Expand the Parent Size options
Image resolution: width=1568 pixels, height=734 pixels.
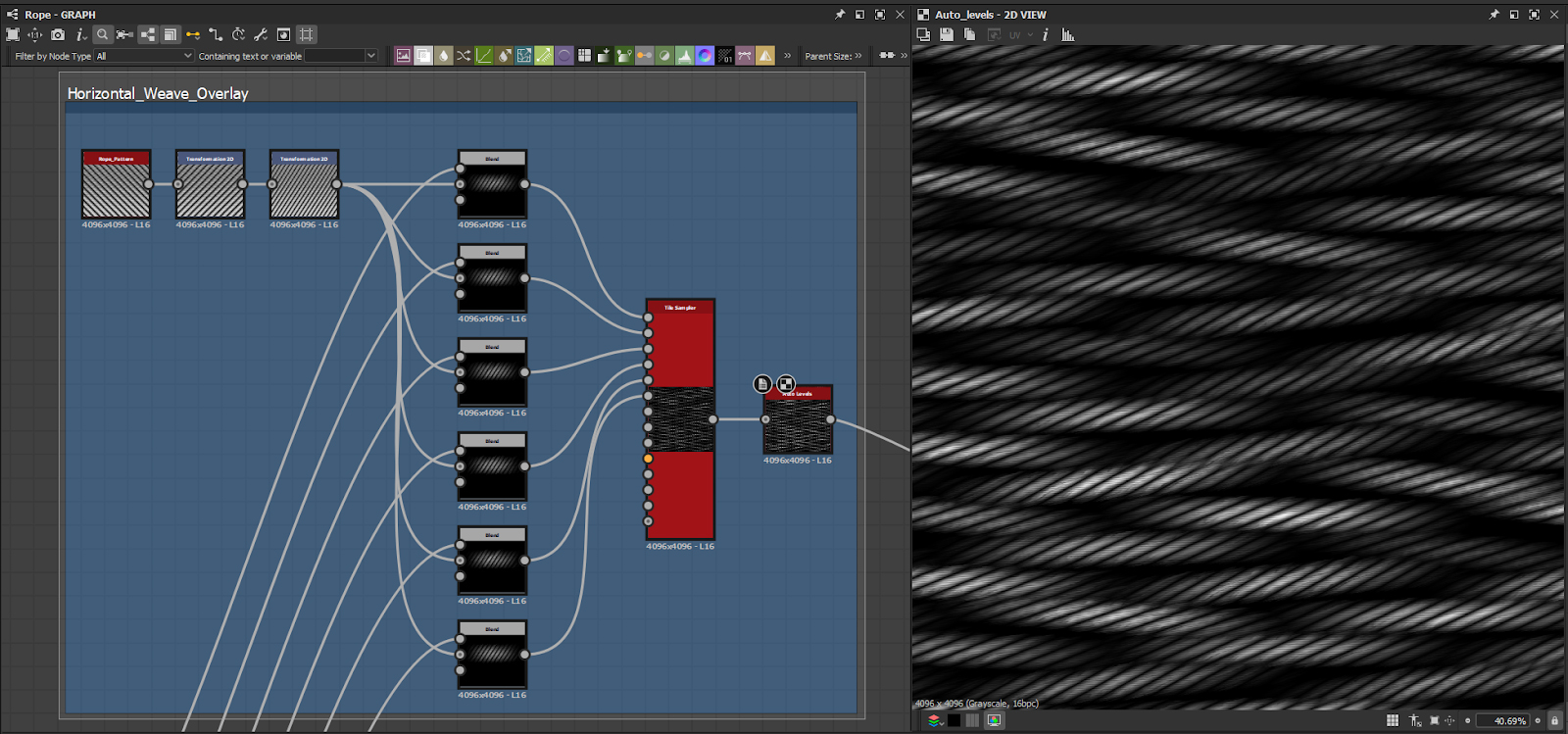click(858, 56)
